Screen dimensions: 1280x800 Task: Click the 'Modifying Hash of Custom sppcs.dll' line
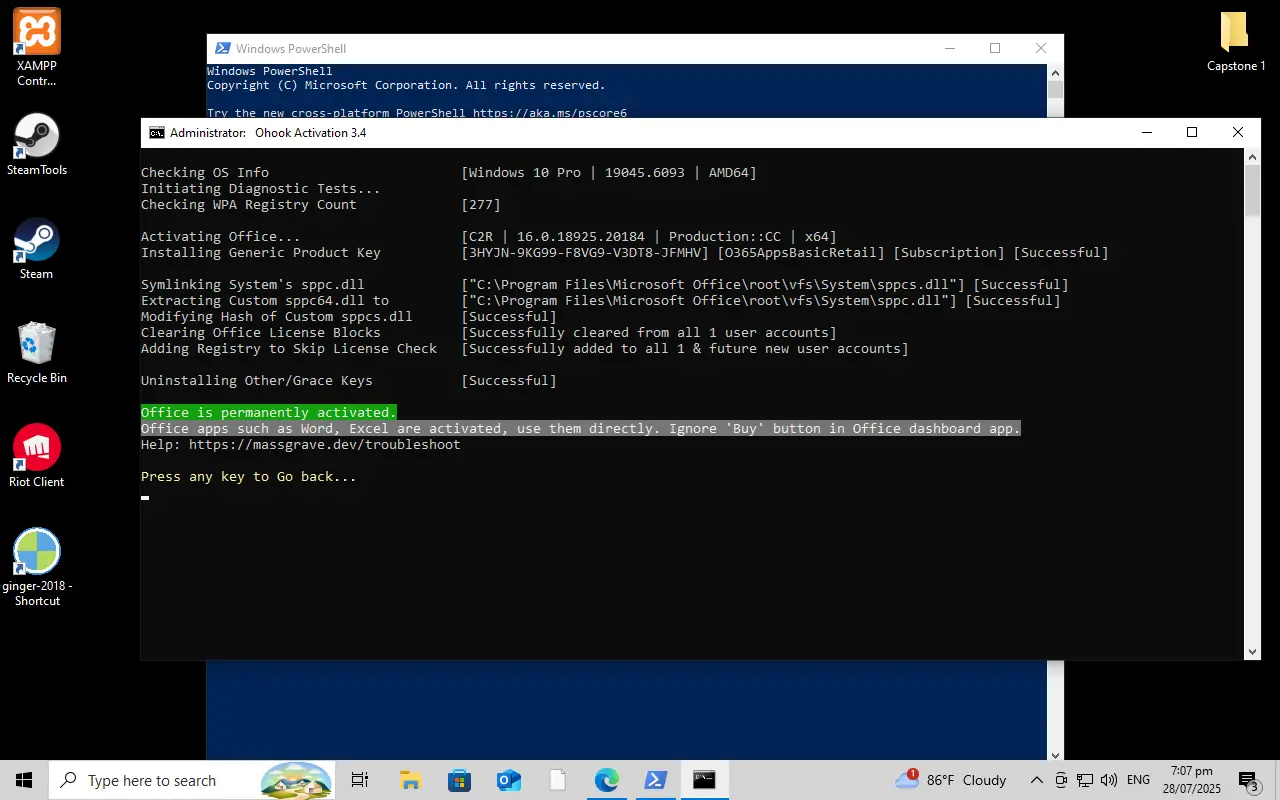[277, 316]
